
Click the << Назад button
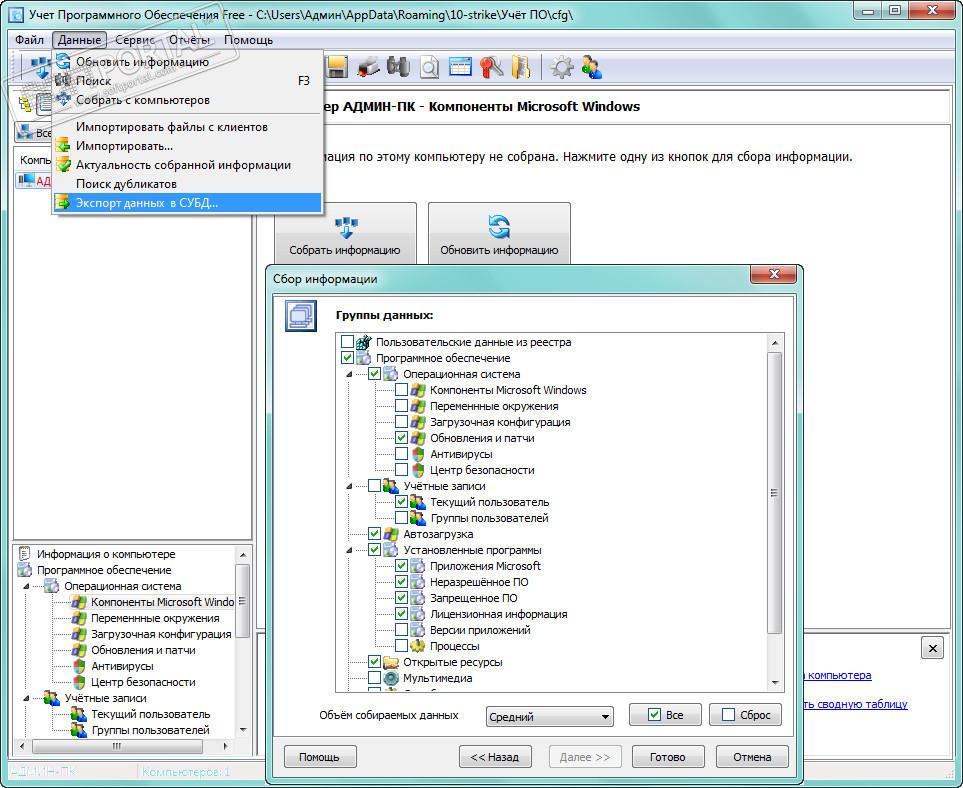pos(494,757)
